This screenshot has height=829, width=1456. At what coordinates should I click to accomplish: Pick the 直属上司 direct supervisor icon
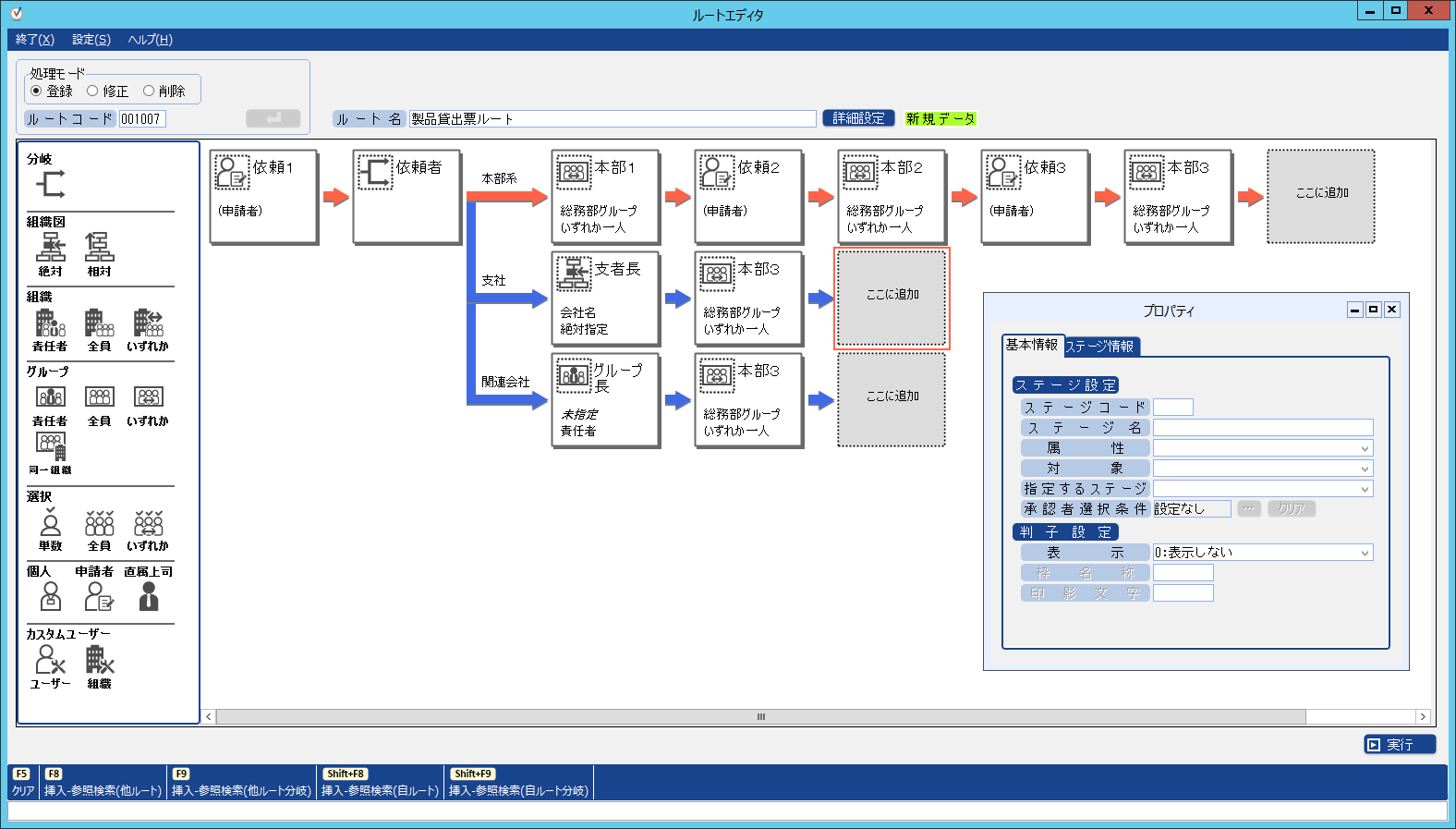click(148, 597)
